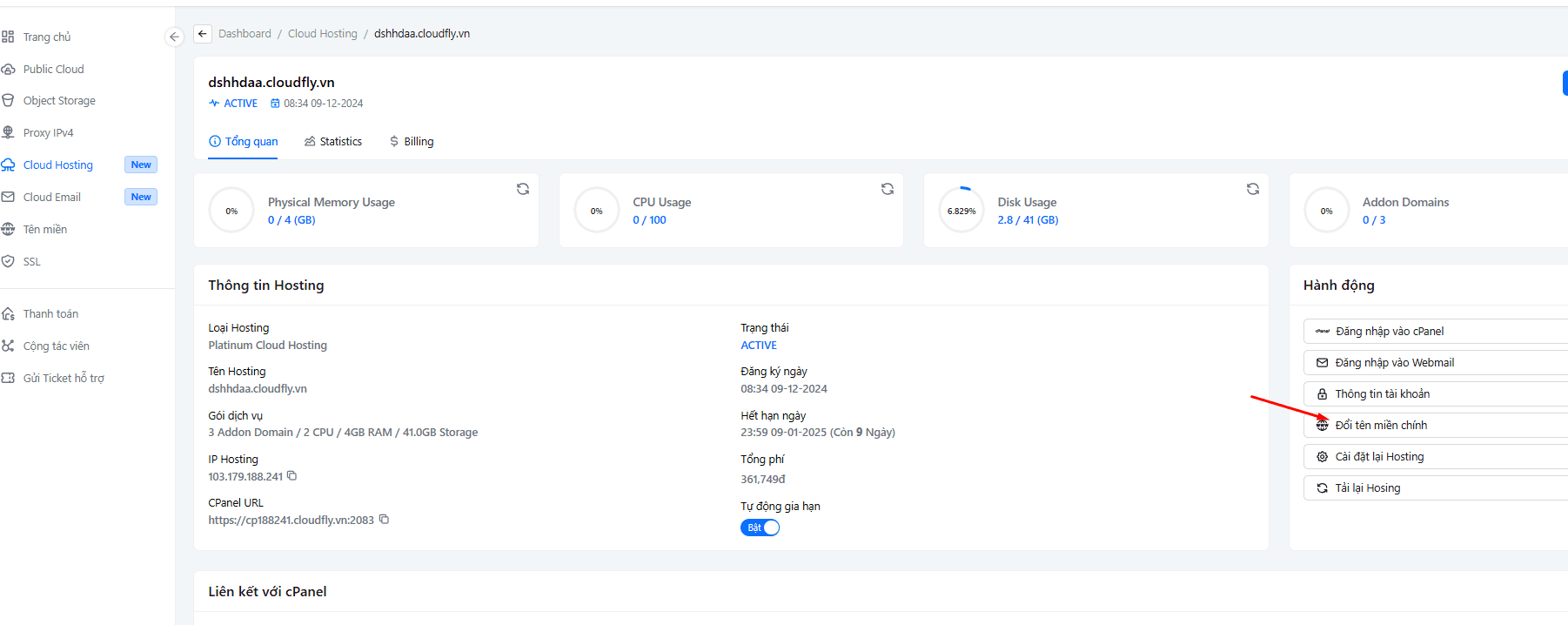Click the ACTIVE value under Trạng thái
The width and height of the screenshot is (1568, 625).
tap(759, 346)
